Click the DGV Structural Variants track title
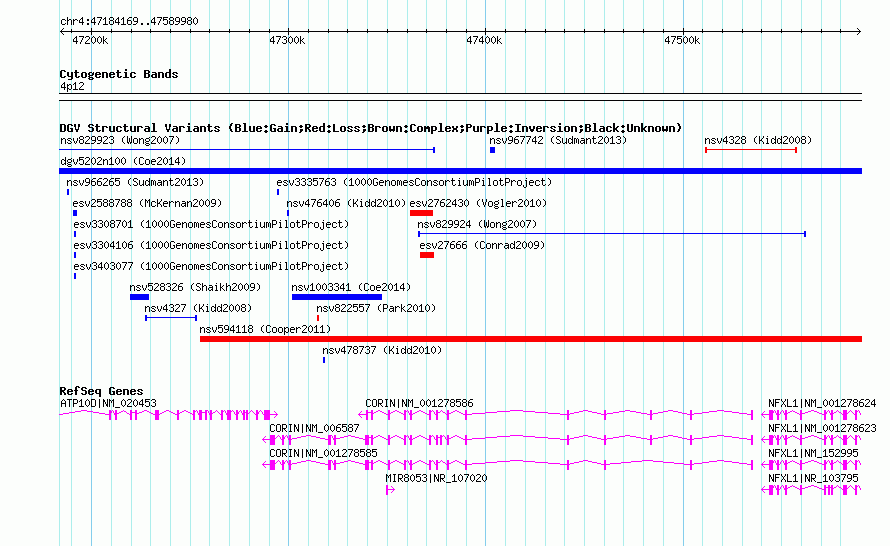The width and height of the screenshot is (890, 546). (371, 128)
